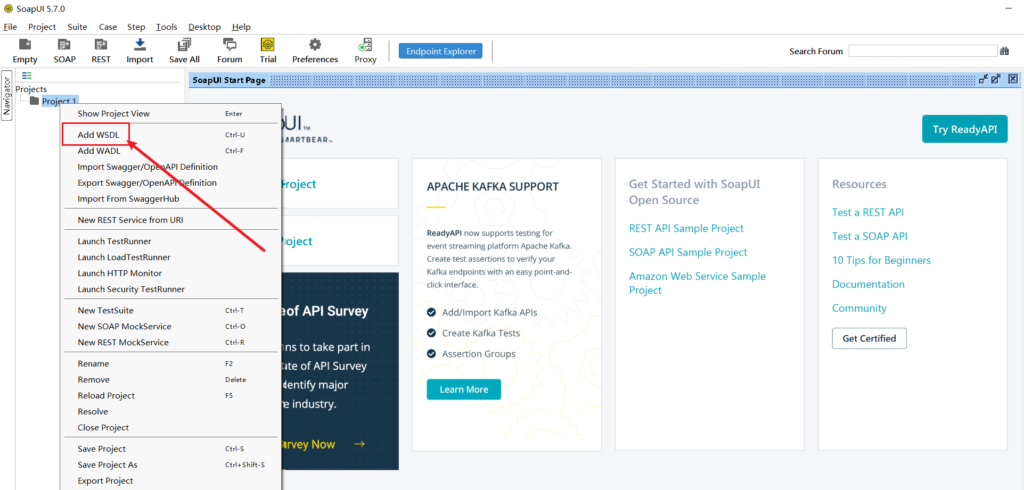Screen dimensions: 1024x490
Task: Close the SoapUI Start Page panel
Action: pos(1013,79)
